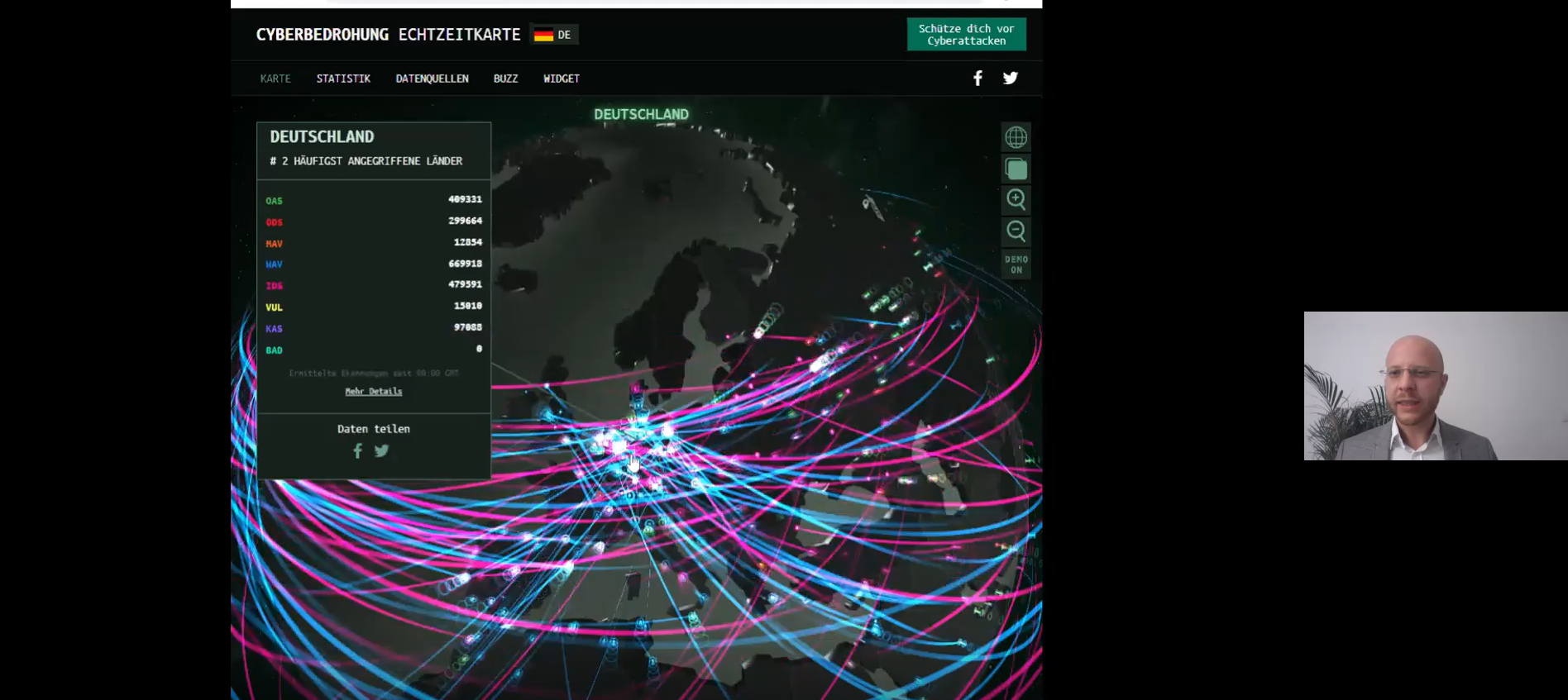Image resolution: width=1568 pixels, height=700 pixels.
Task: Share data via Twitter icon
Action: click(x=381, y=450)
